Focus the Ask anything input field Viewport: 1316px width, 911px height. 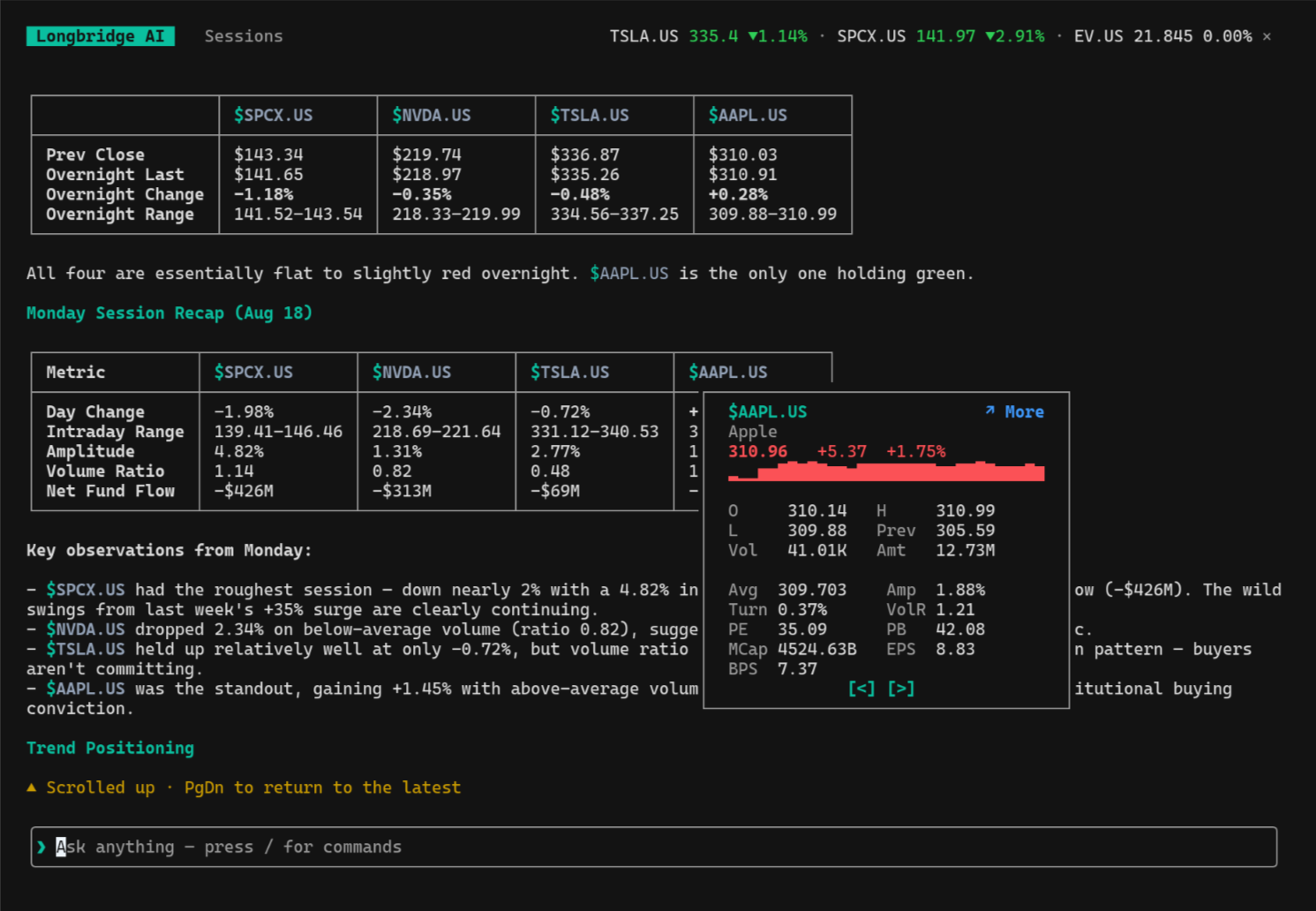[654, 847]
